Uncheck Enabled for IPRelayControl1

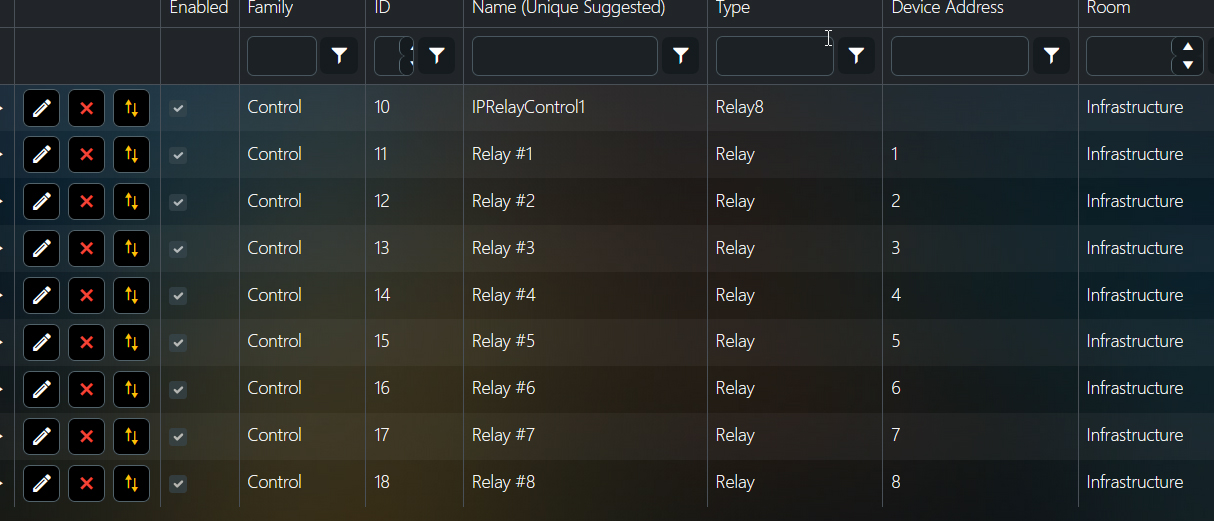pos(178,108)
